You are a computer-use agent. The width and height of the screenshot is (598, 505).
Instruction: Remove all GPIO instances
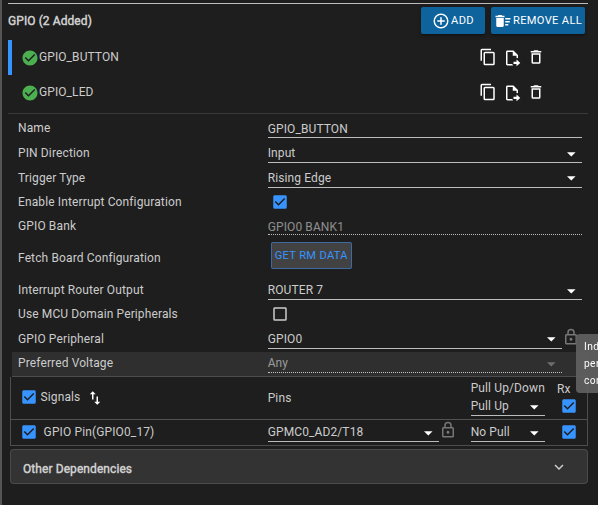click(x=538, y=21)
